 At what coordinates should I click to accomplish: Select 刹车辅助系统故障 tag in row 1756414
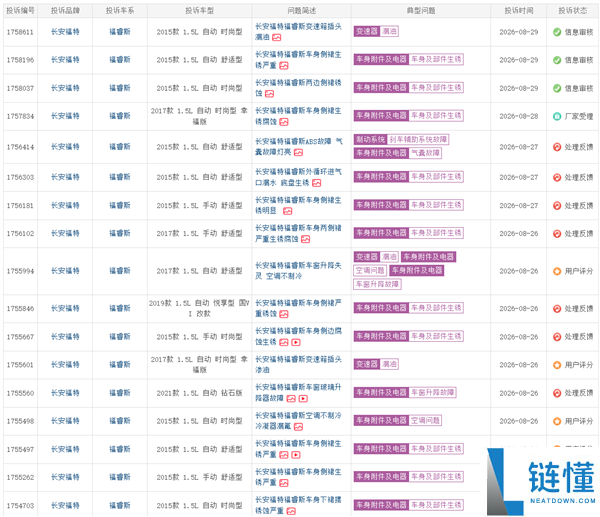tap(418, 140)
